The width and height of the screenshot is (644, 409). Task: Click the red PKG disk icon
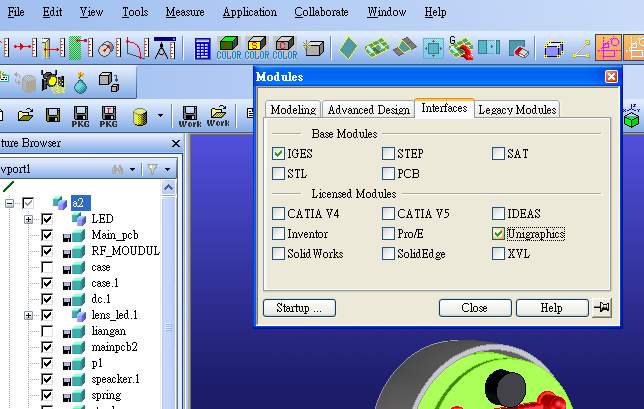tap(108, 117)
